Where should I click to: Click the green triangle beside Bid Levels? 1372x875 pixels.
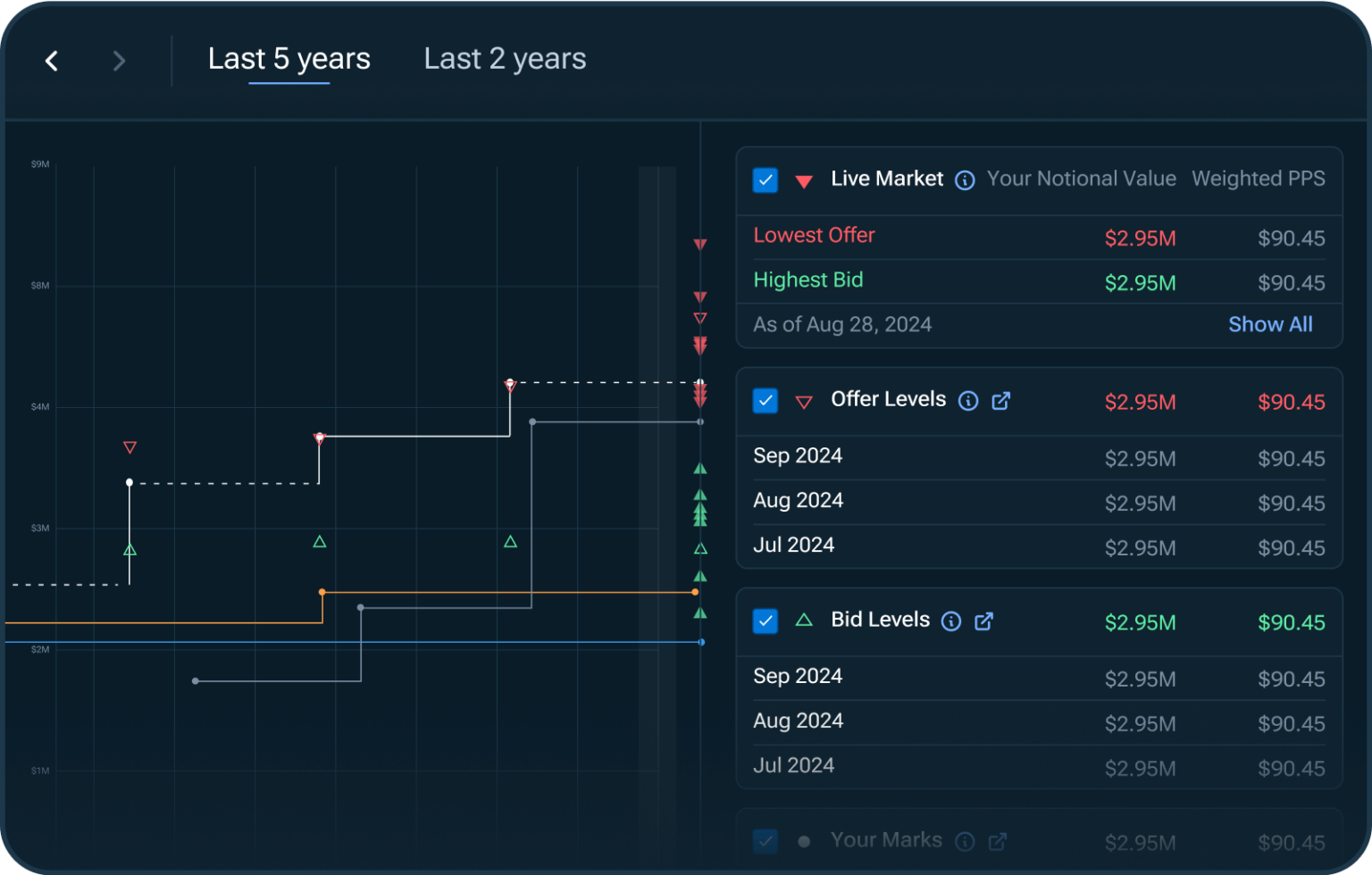pyautogui.click(x=804, y=621)
